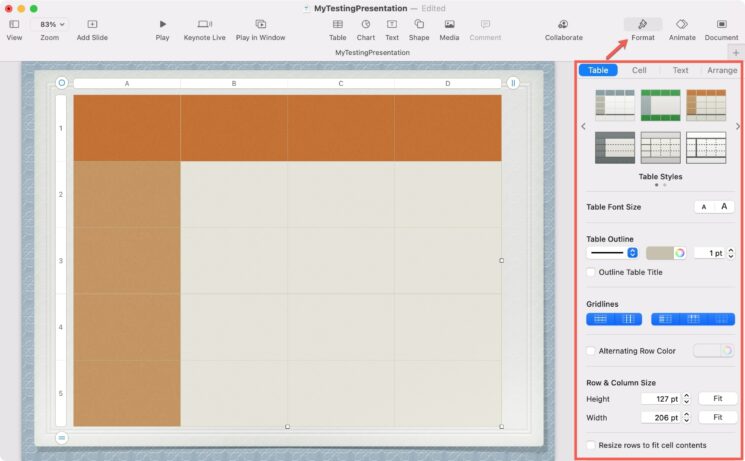The image size is (745, 461).
Task: Click the add-column handle at top right
Action: pyautogui.click(x=513, y=83)
